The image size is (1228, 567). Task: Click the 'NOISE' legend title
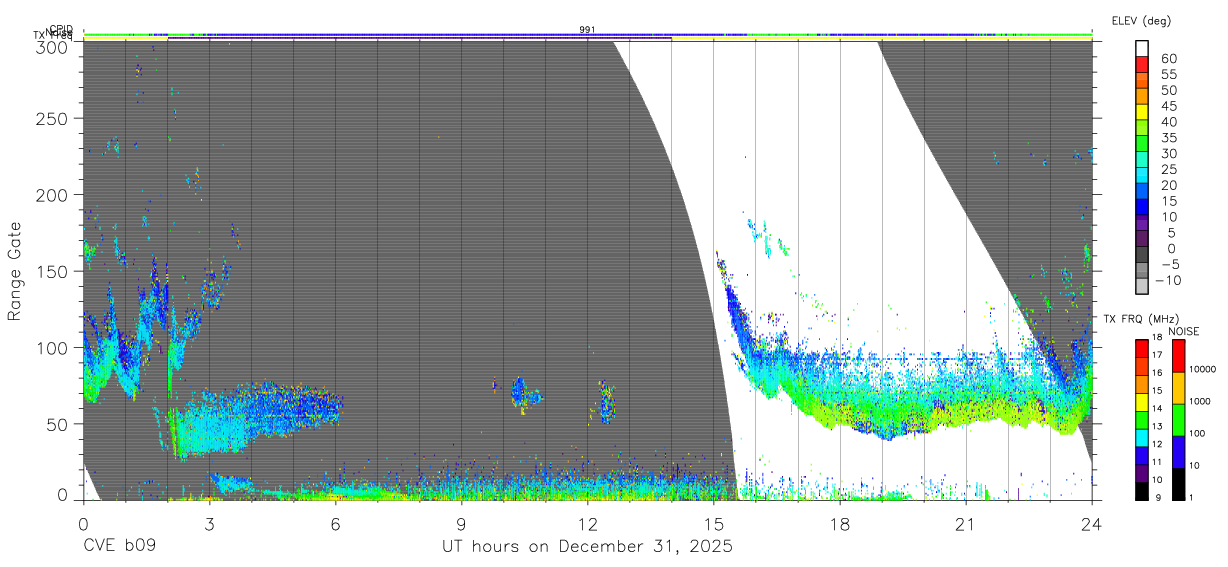point(1186,331)
